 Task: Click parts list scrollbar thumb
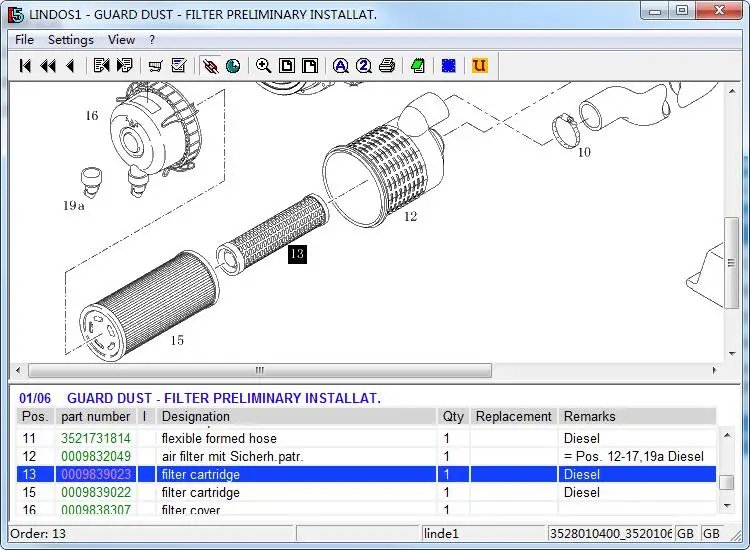click(x=727, y=482)
